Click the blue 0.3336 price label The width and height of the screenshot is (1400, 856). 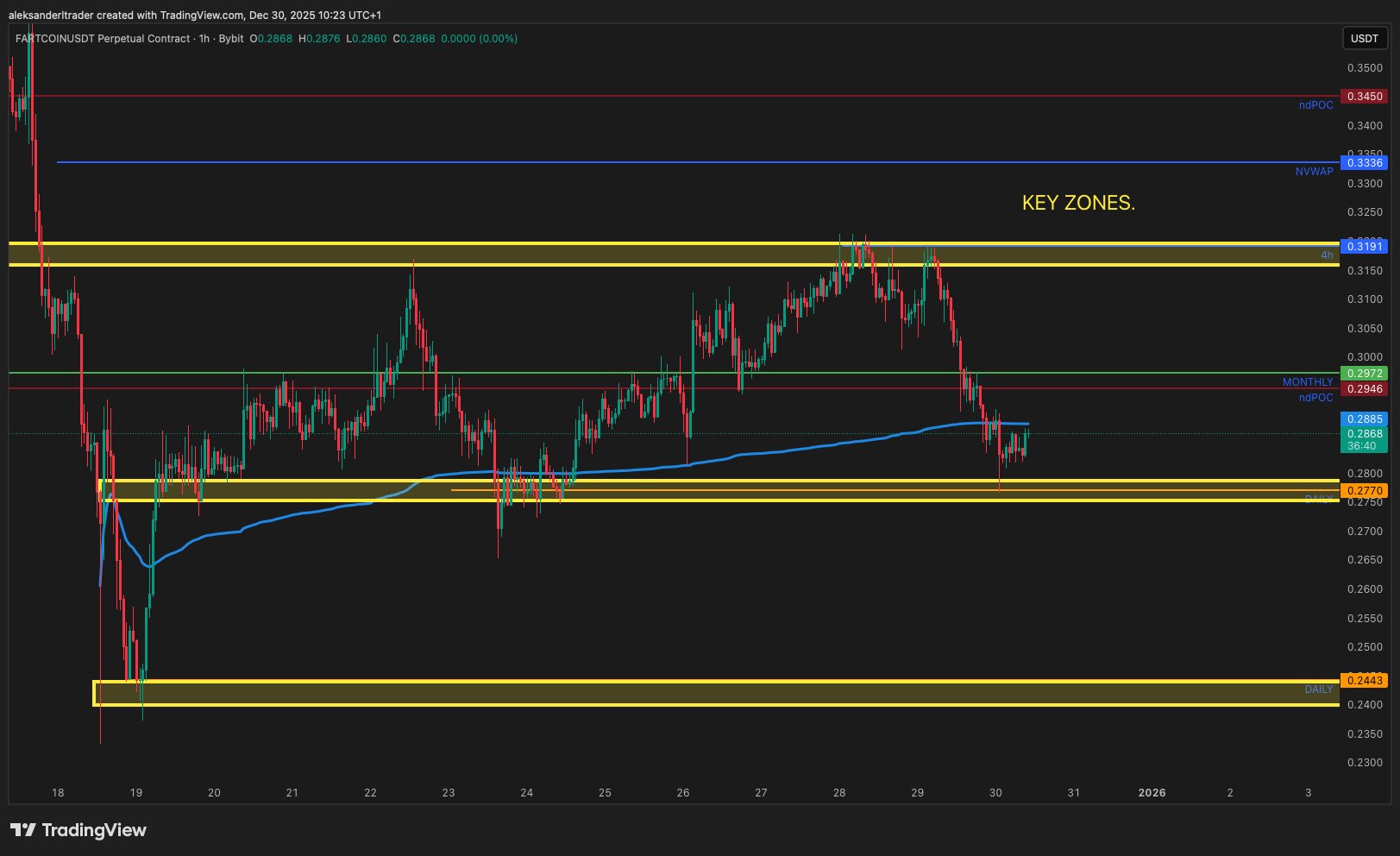[1364, 162]
